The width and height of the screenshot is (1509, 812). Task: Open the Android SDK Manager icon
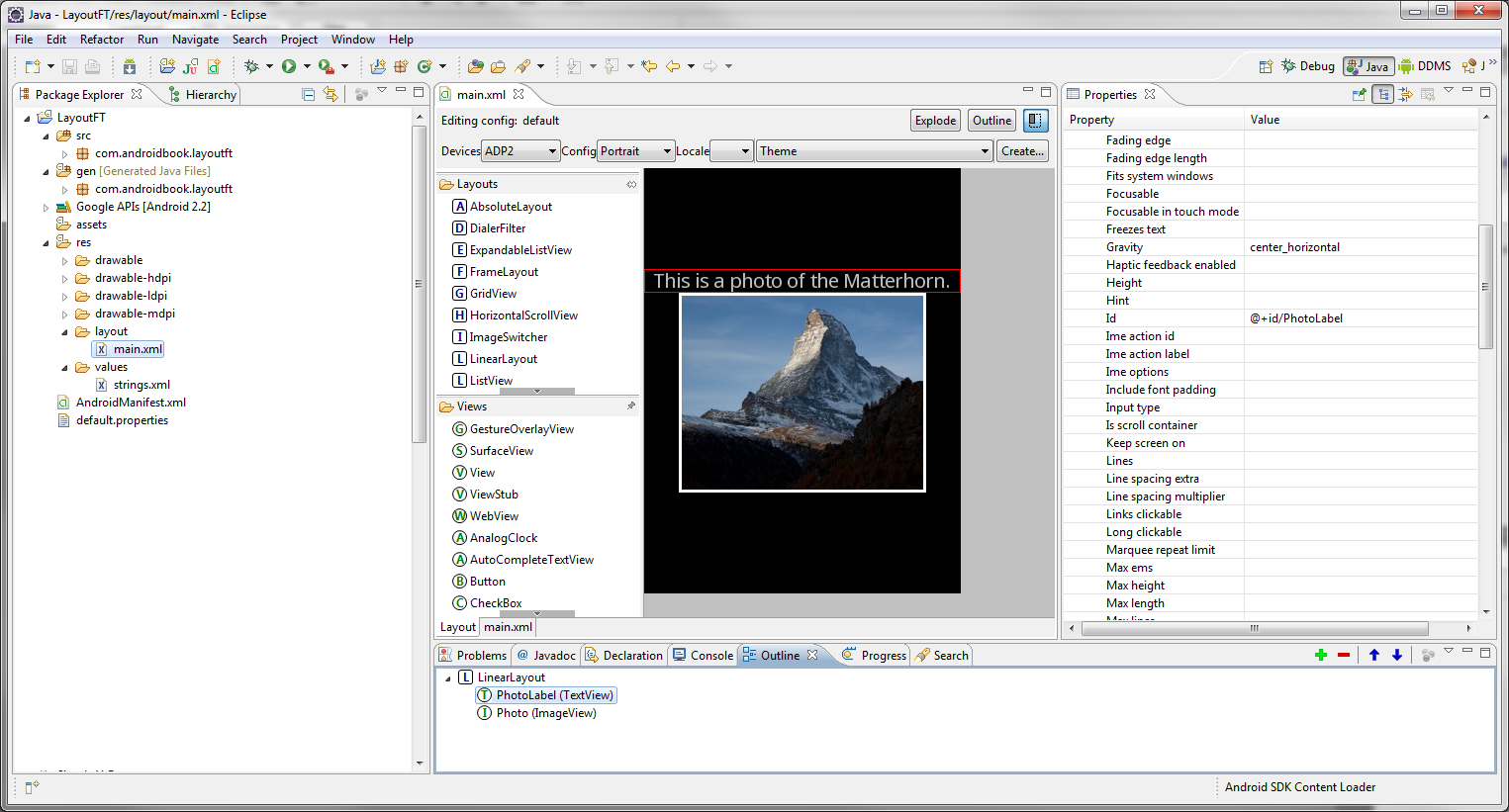130,66
